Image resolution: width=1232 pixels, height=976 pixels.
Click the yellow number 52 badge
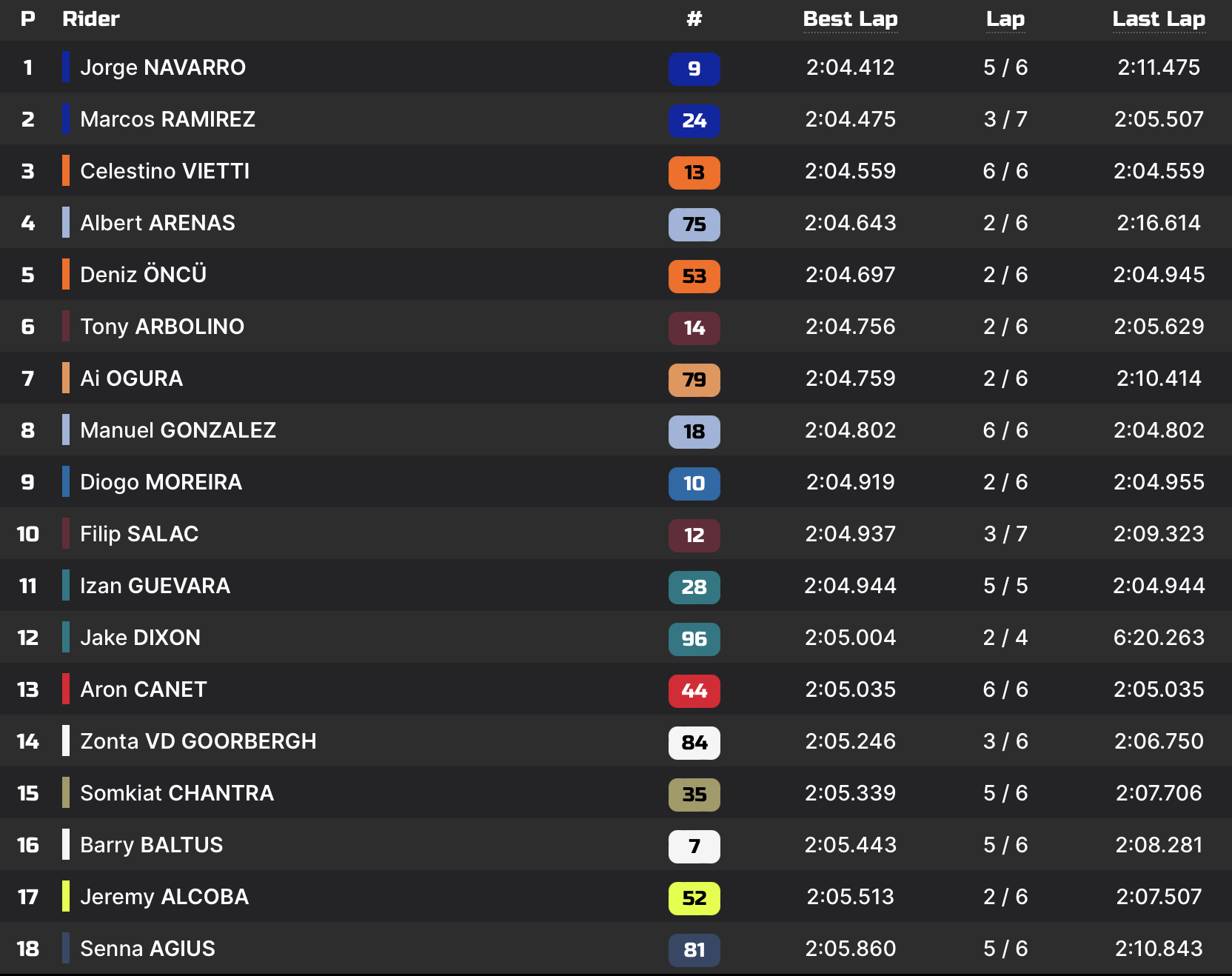tap(694, 898)
